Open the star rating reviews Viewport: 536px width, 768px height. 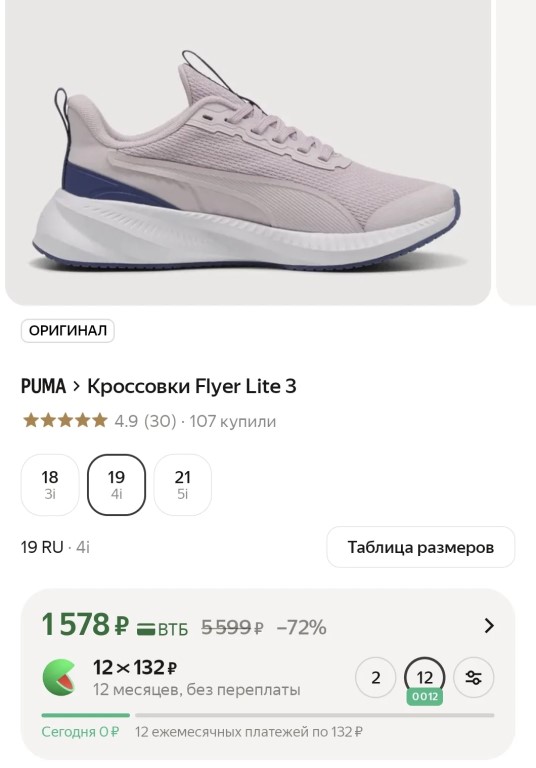click(x=65, y=421)
